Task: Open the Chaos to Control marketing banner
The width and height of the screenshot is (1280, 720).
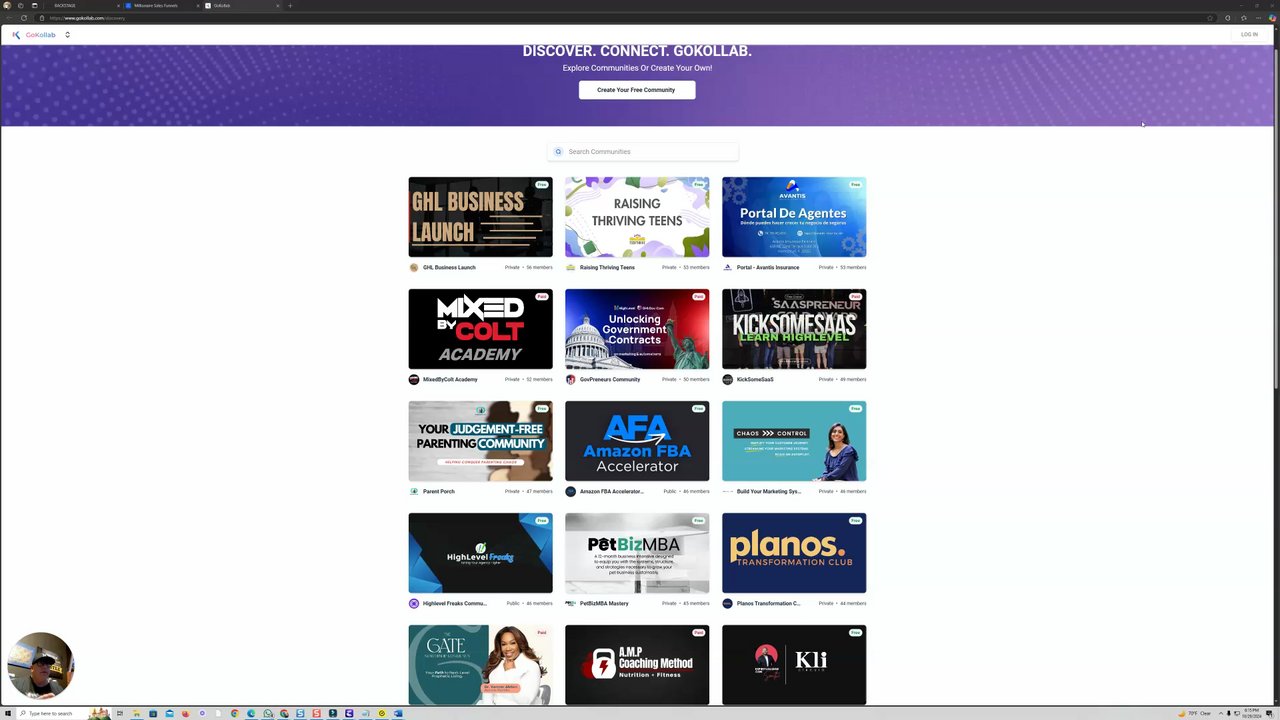Action: click(794, 441)
